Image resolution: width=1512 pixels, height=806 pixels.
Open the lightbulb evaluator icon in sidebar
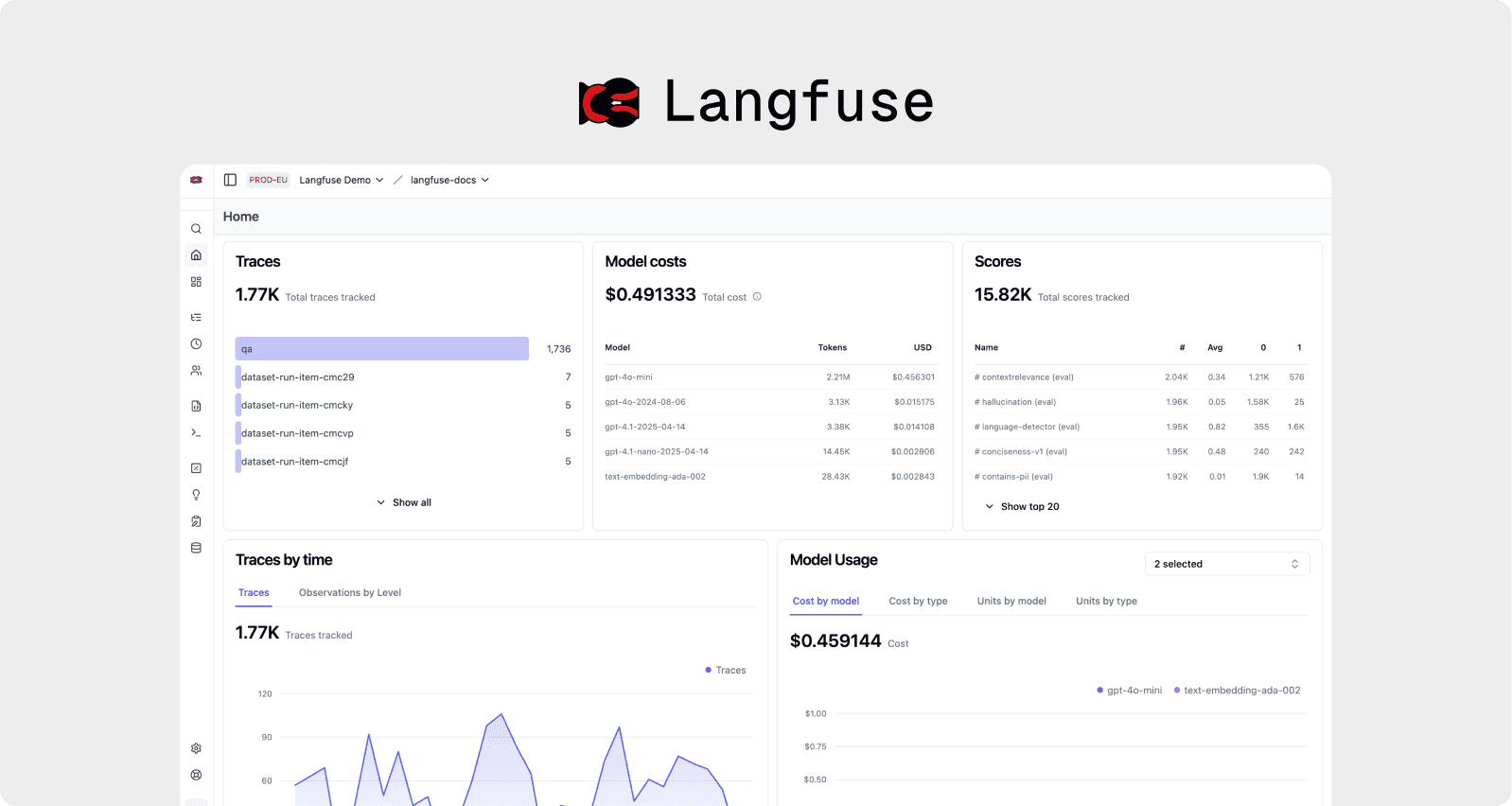[x=196, y=495]
